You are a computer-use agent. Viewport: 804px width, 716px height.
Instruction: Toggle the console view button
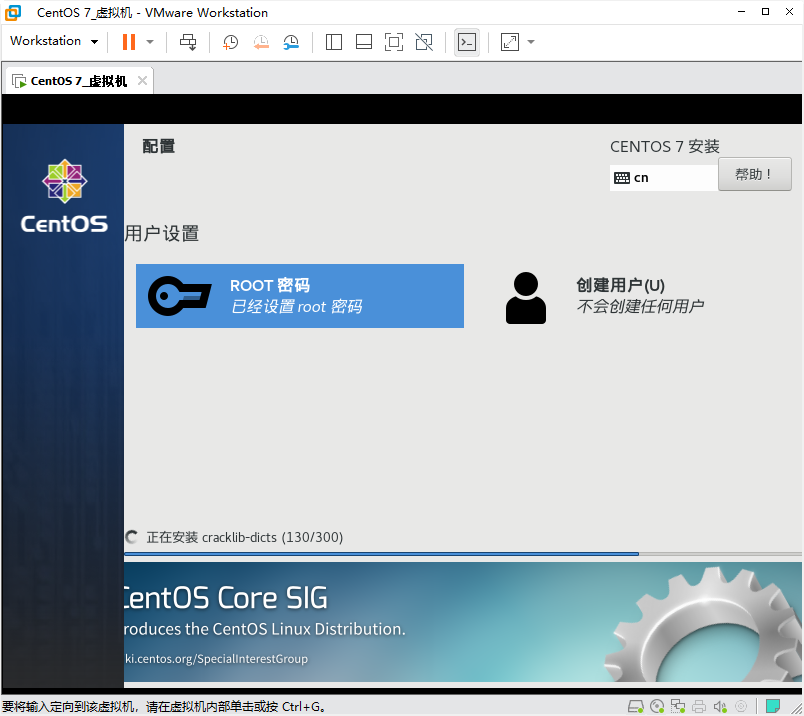tap(467, 42)
